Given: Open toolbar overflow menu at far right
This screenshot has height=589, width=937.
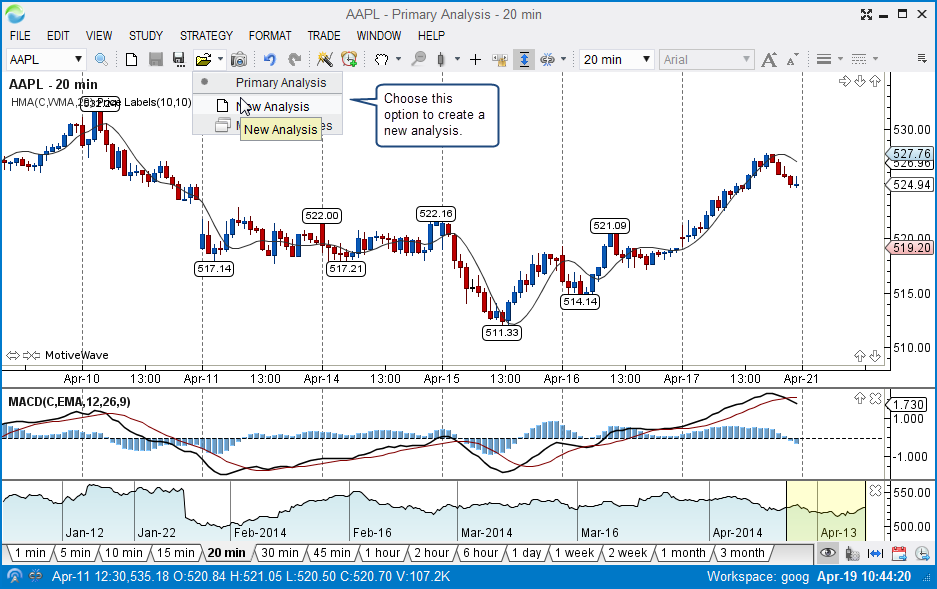Looking at the screenshot, I should (x=922, y=58).
